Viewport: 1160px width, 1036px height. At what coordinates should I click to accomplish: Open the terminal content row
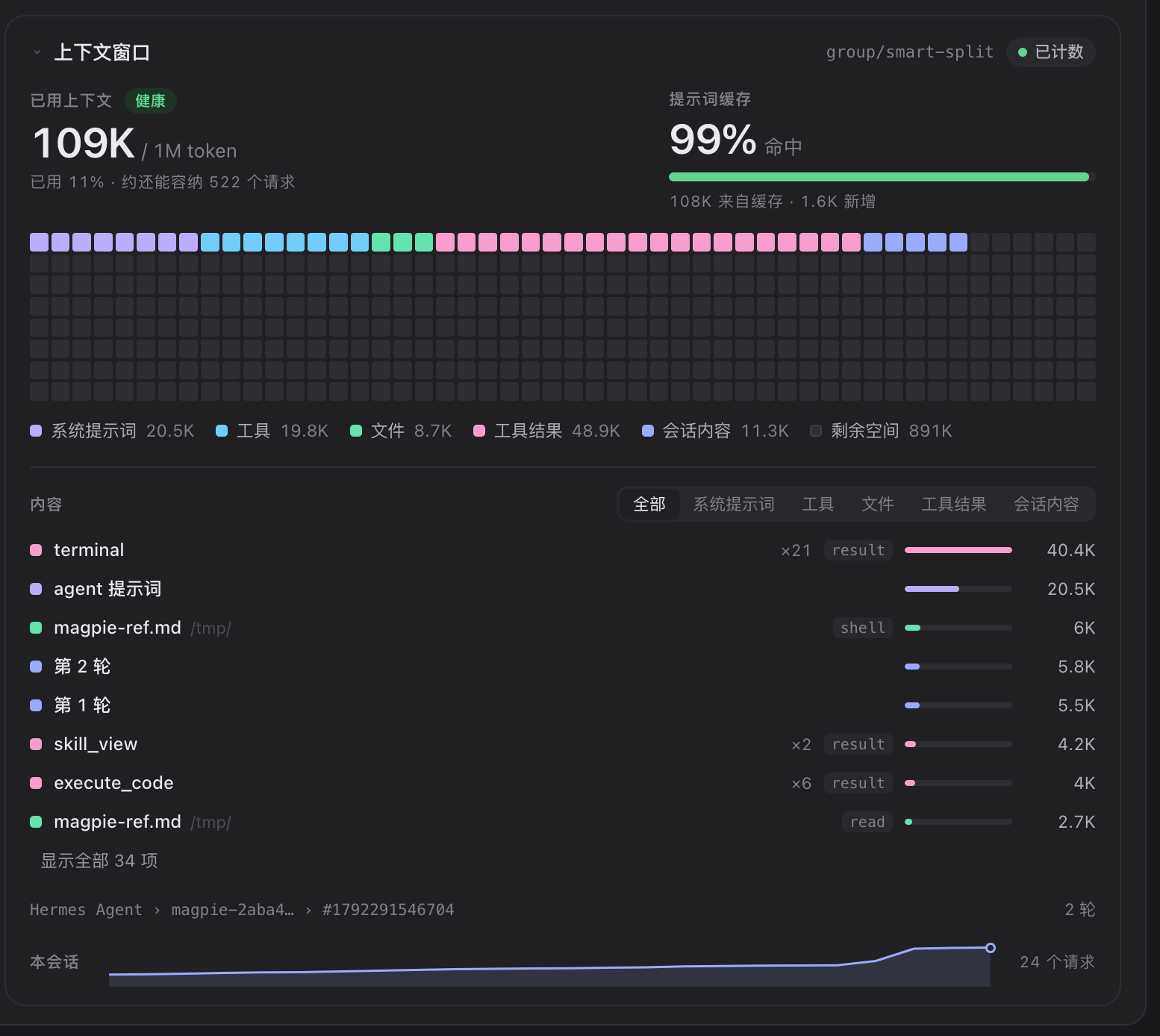pos(563,550)
